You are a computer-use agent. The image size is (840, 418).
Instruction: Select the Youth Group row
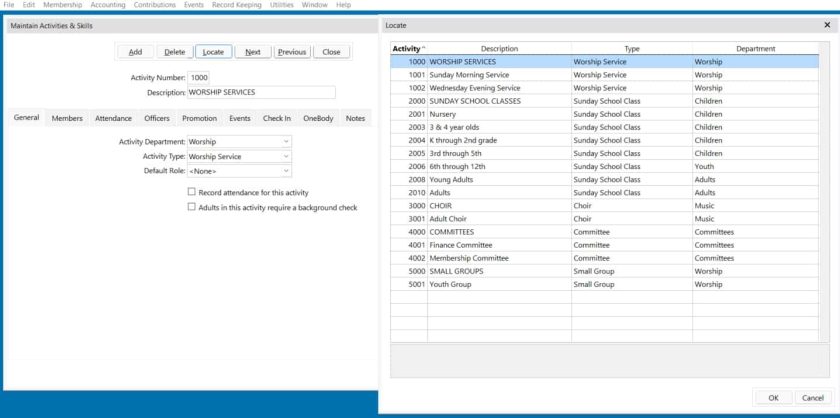click(x=605, y=284)
